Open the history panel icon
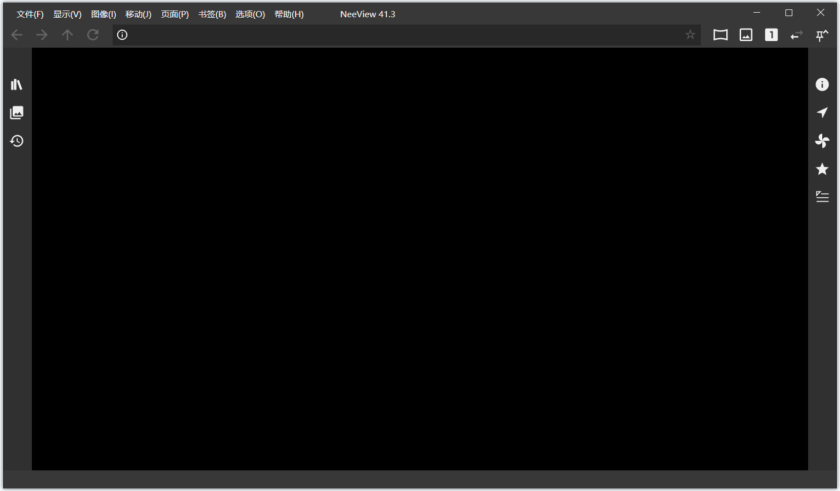The width and height of the screenshot is (840, 491). point(17,141)
